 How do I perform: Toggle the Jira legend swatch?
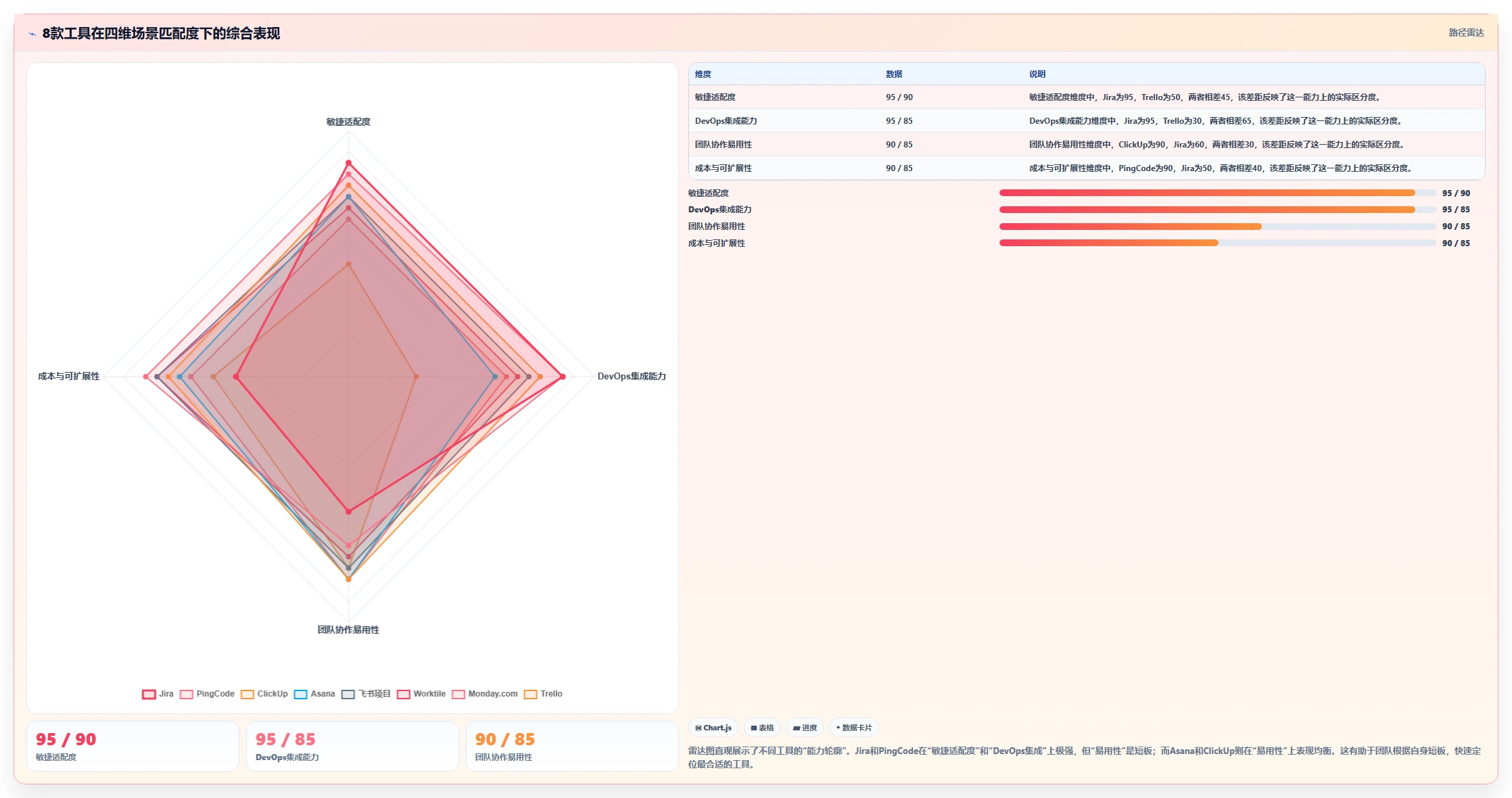[x=149, y=694]
